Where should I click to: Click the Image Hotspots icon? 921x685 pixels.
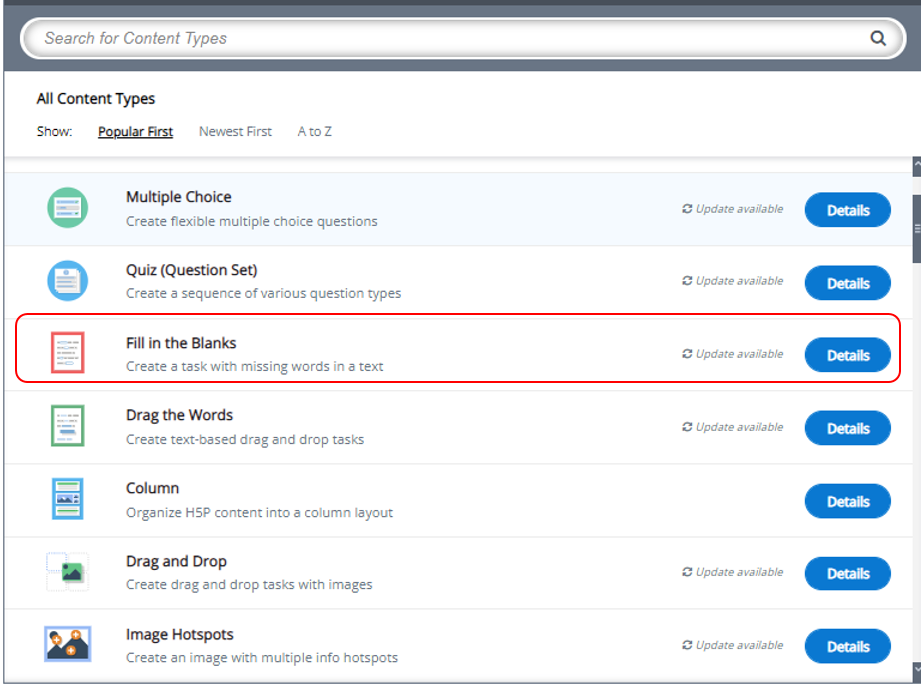click(67, 644)
